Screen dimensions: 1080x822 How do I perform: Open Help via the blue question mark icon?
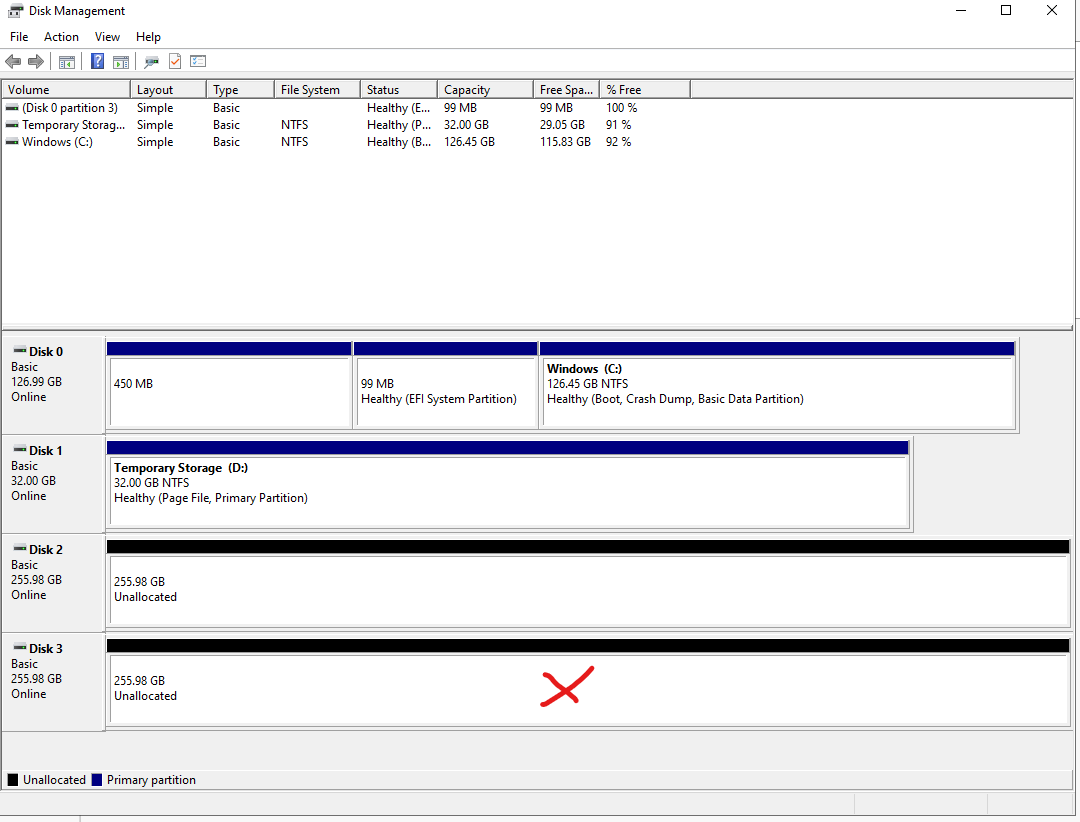tap(97, 61)
